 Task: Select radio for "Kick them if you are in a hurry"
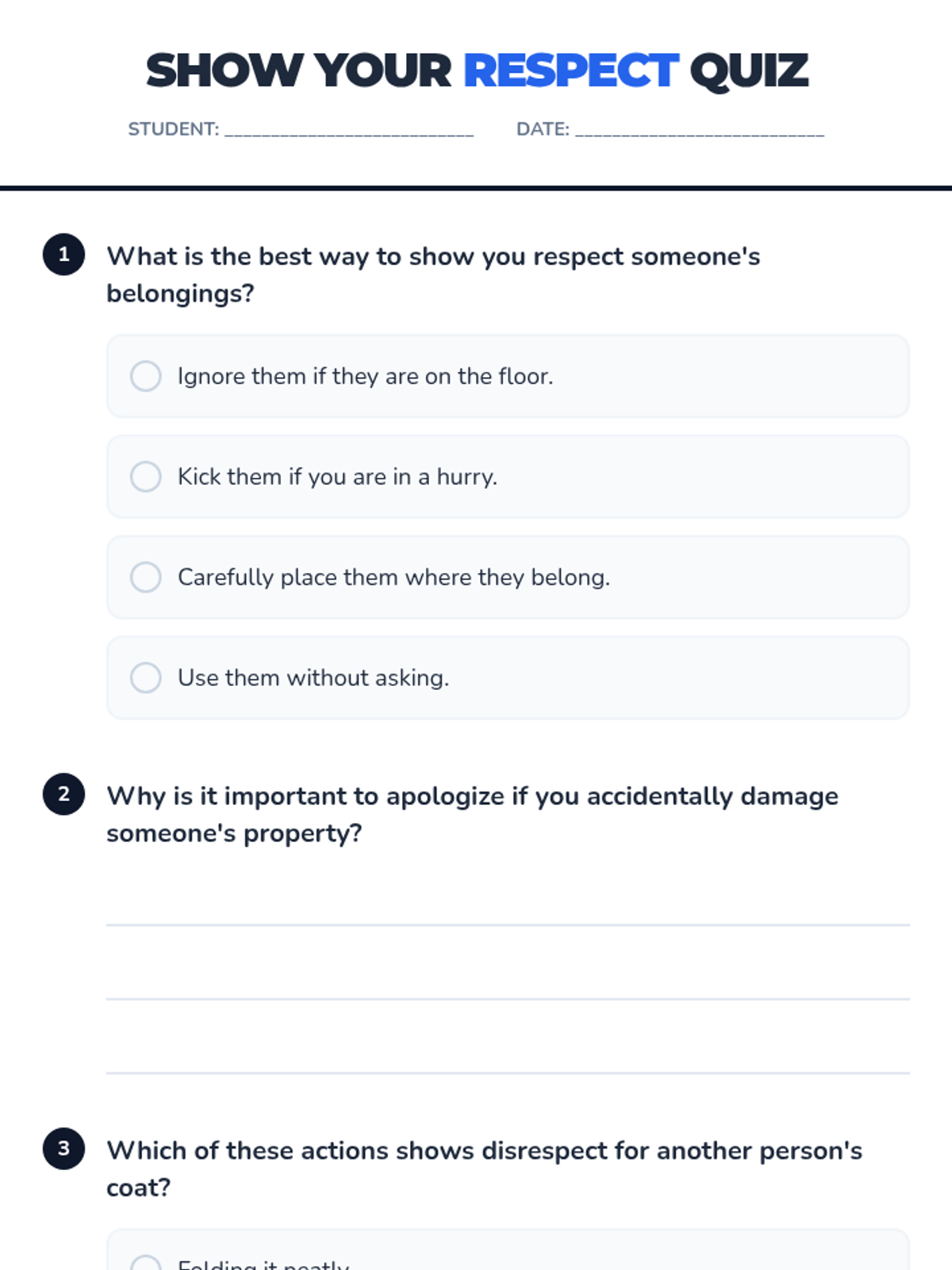[146, 477]
